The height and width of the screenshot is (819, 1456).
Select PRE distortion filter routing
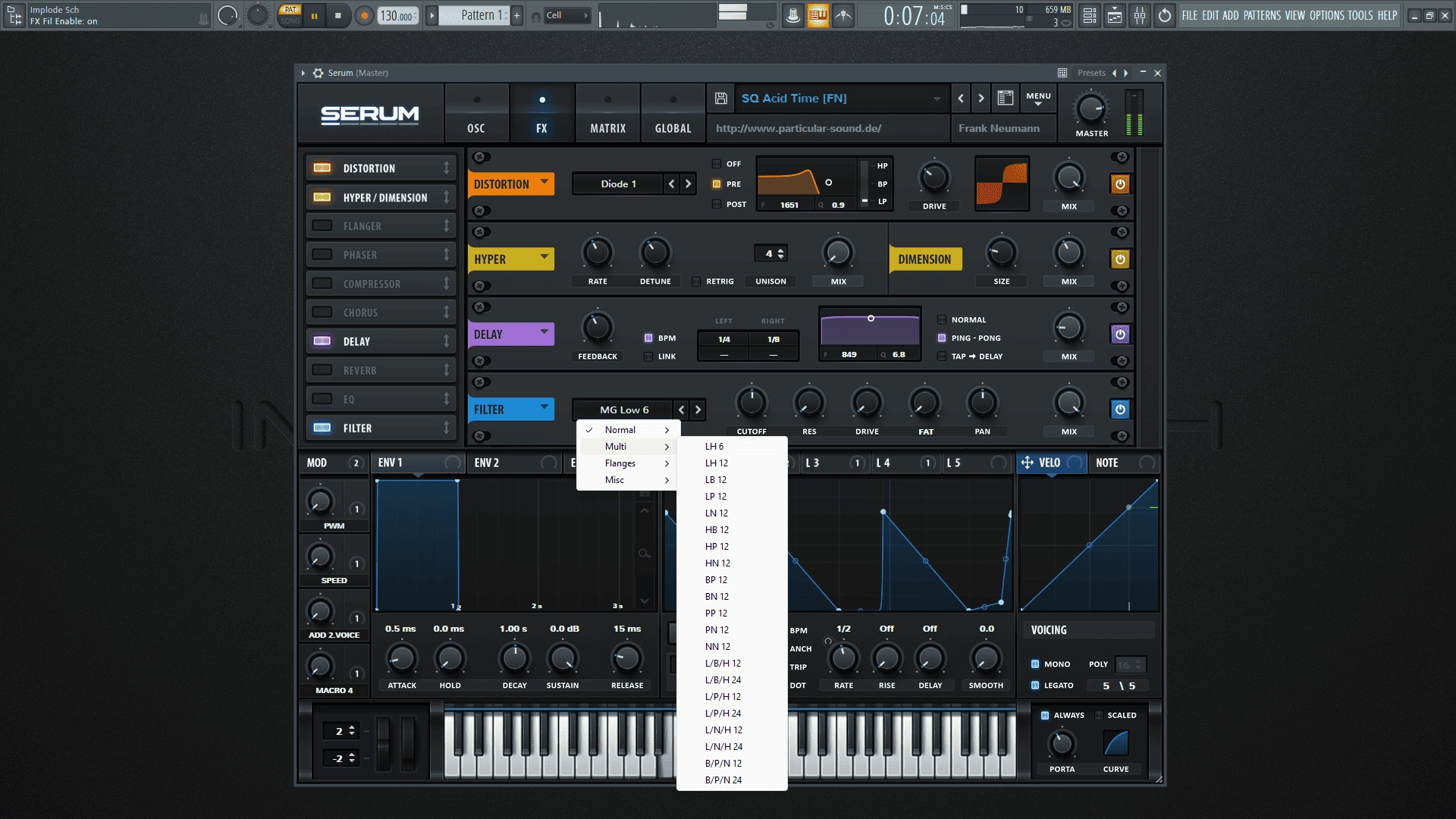(x=717, y=184)
